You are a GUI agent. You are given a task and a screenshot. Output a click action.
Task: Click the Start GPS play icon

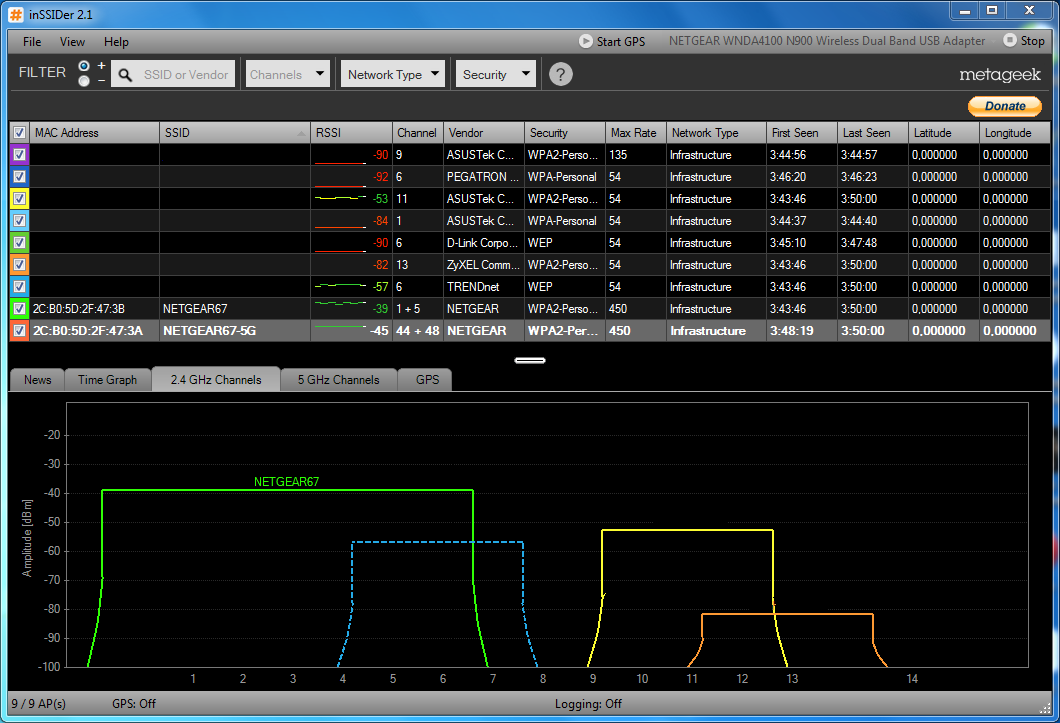coord(585,41)
